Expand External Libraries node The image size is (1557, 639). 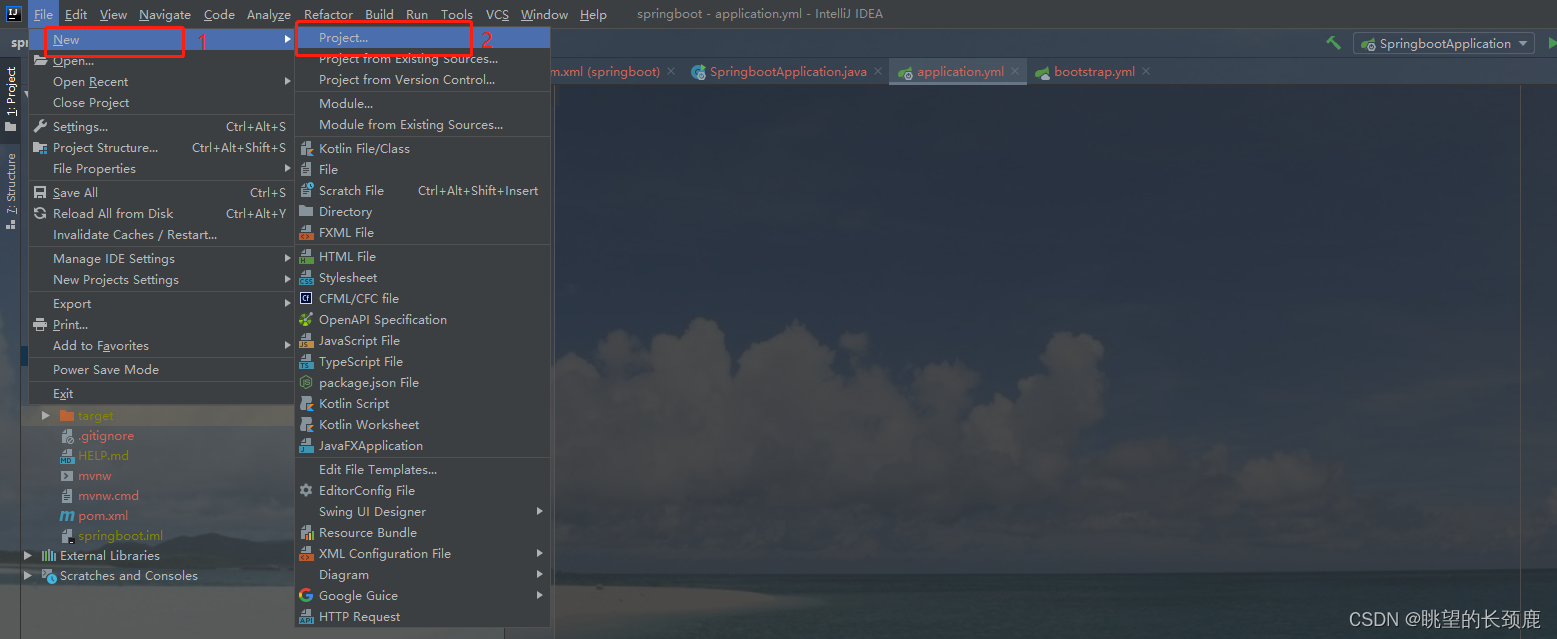pyautogui.click(x=28, y=555)
